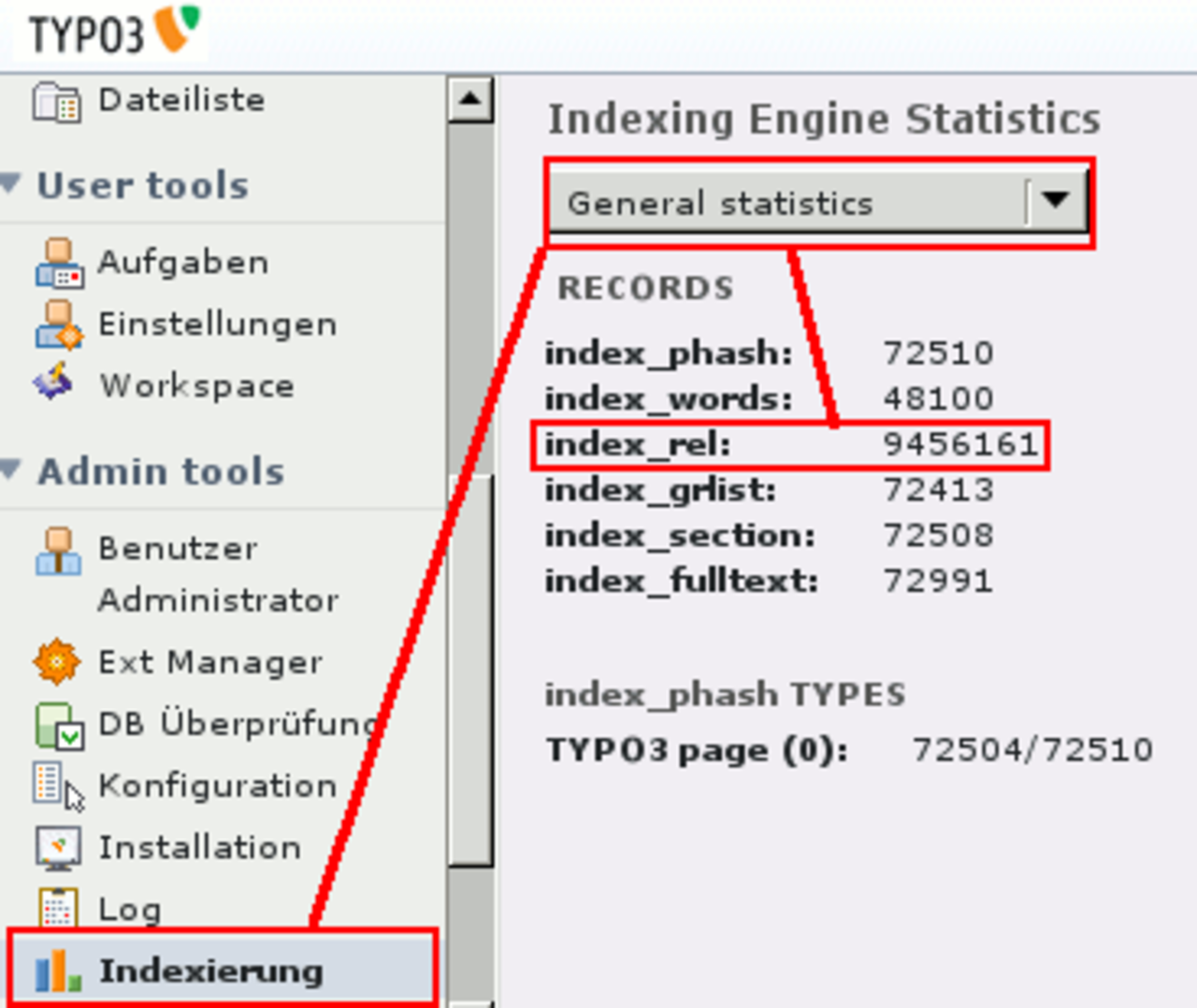Click the index_fulltext value 72991

pyautogui.click(x=938, y=582)
